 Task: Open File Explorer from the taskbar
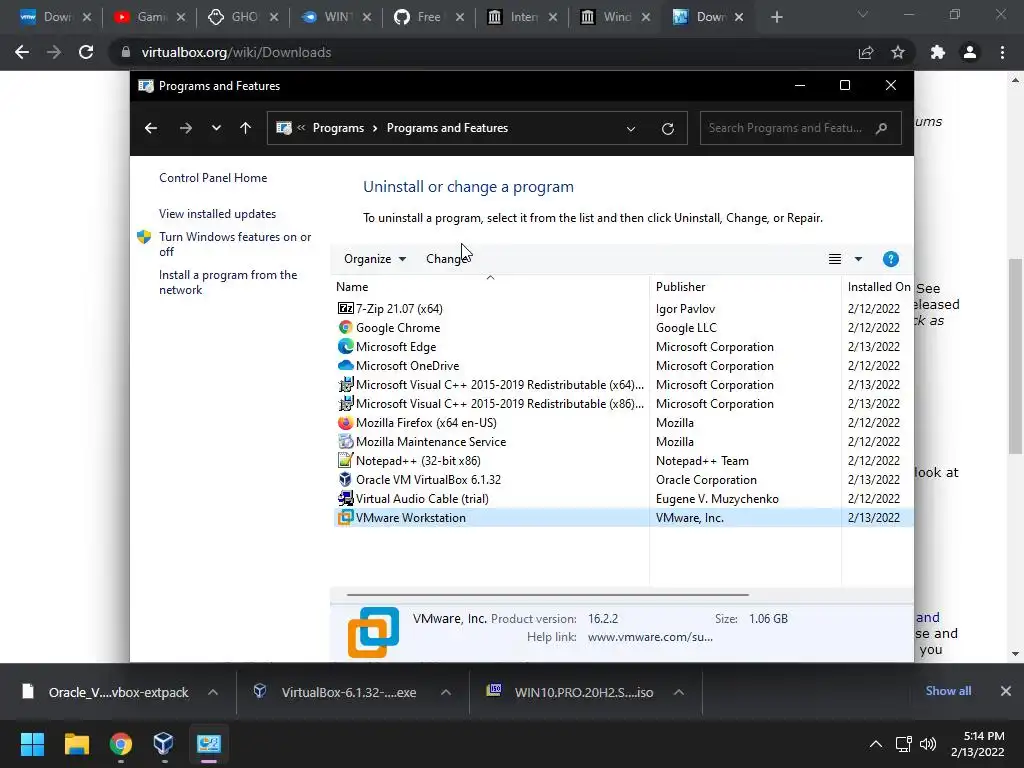[76, 744]
